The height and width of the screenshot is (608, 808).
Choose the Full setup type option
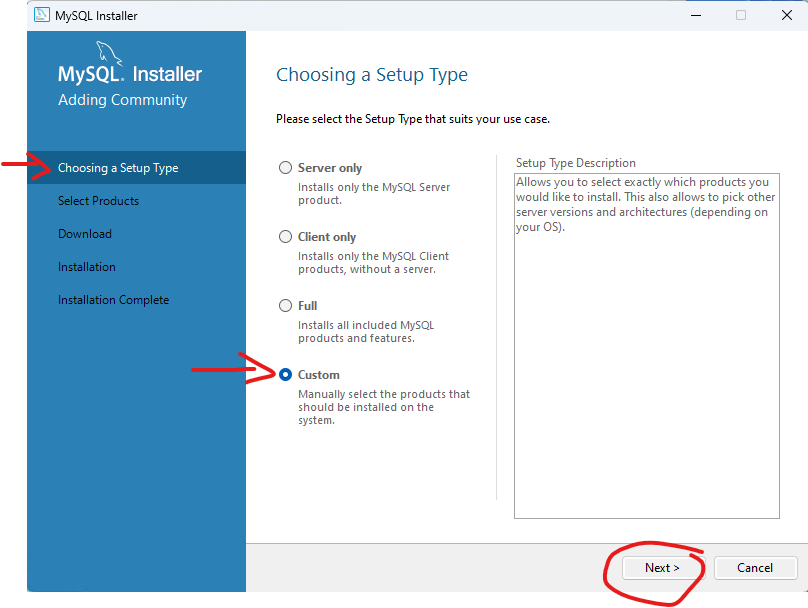(x=285, y=306)
